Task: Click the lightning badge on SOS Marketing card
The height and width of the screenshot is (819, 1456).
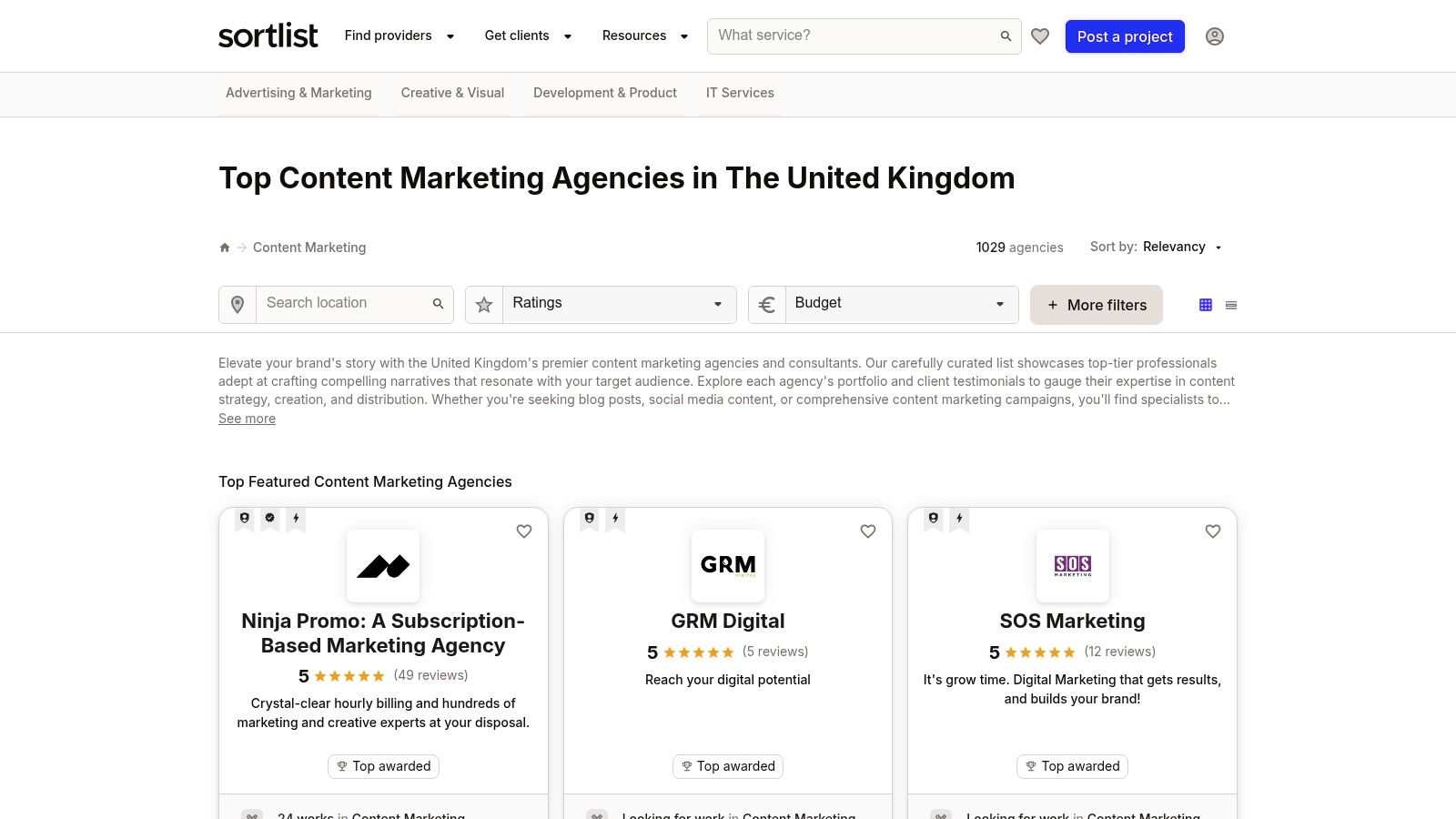Action: pyautogui.click(x=959, y=519)
